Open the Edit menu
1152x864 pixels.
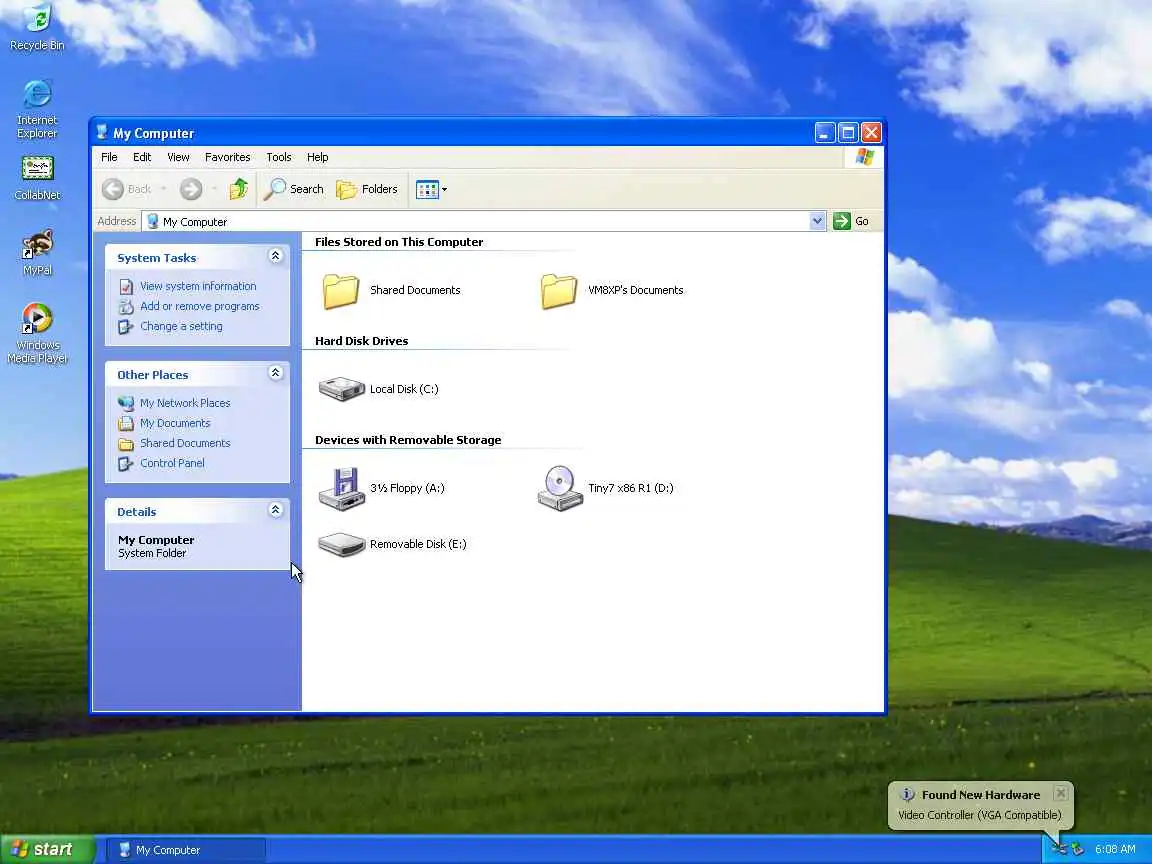(142, 157)
